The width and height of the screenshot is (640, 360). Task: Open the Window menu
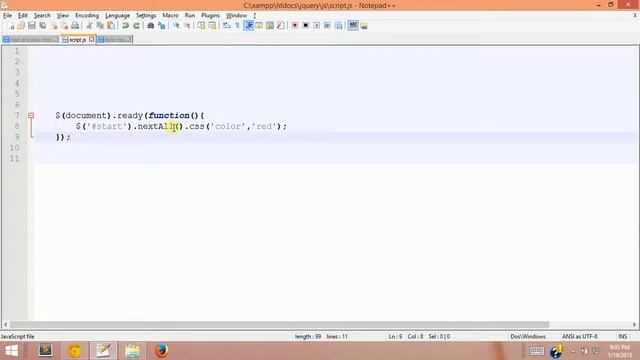click(236, 16)
